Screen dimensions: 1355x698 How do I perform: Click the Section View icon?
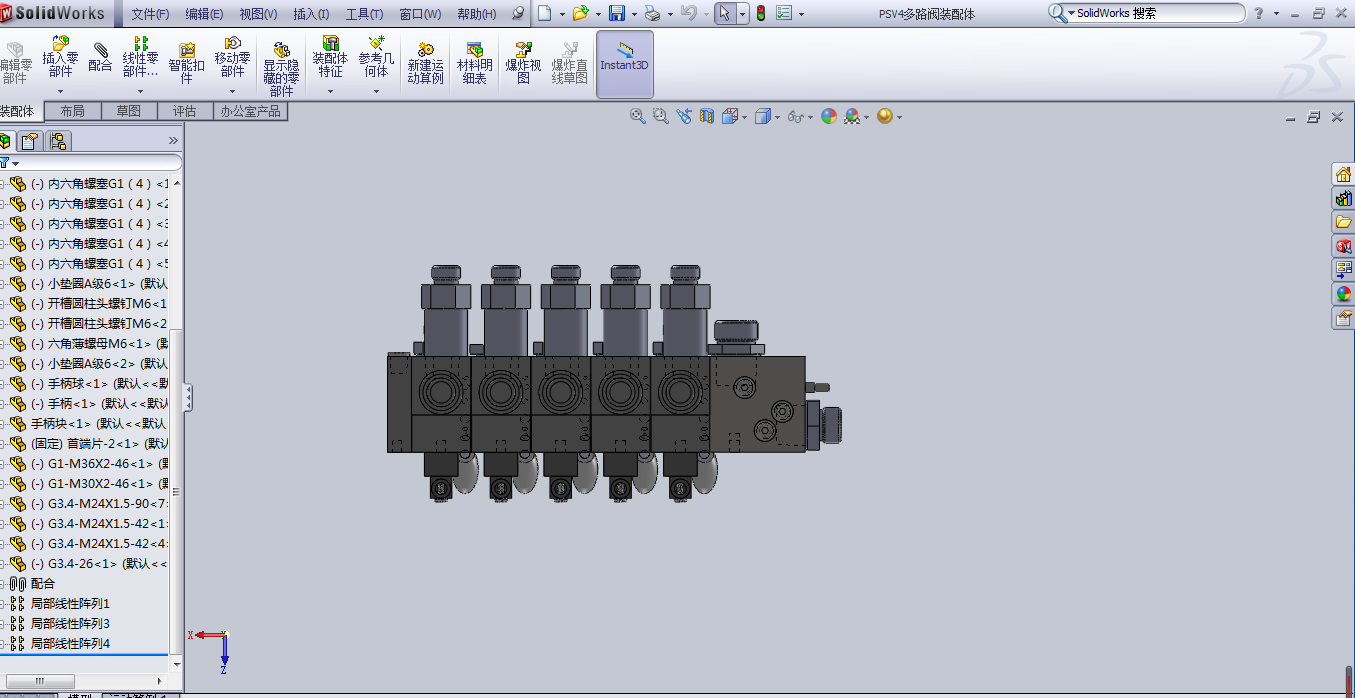(x=707, y=116)
